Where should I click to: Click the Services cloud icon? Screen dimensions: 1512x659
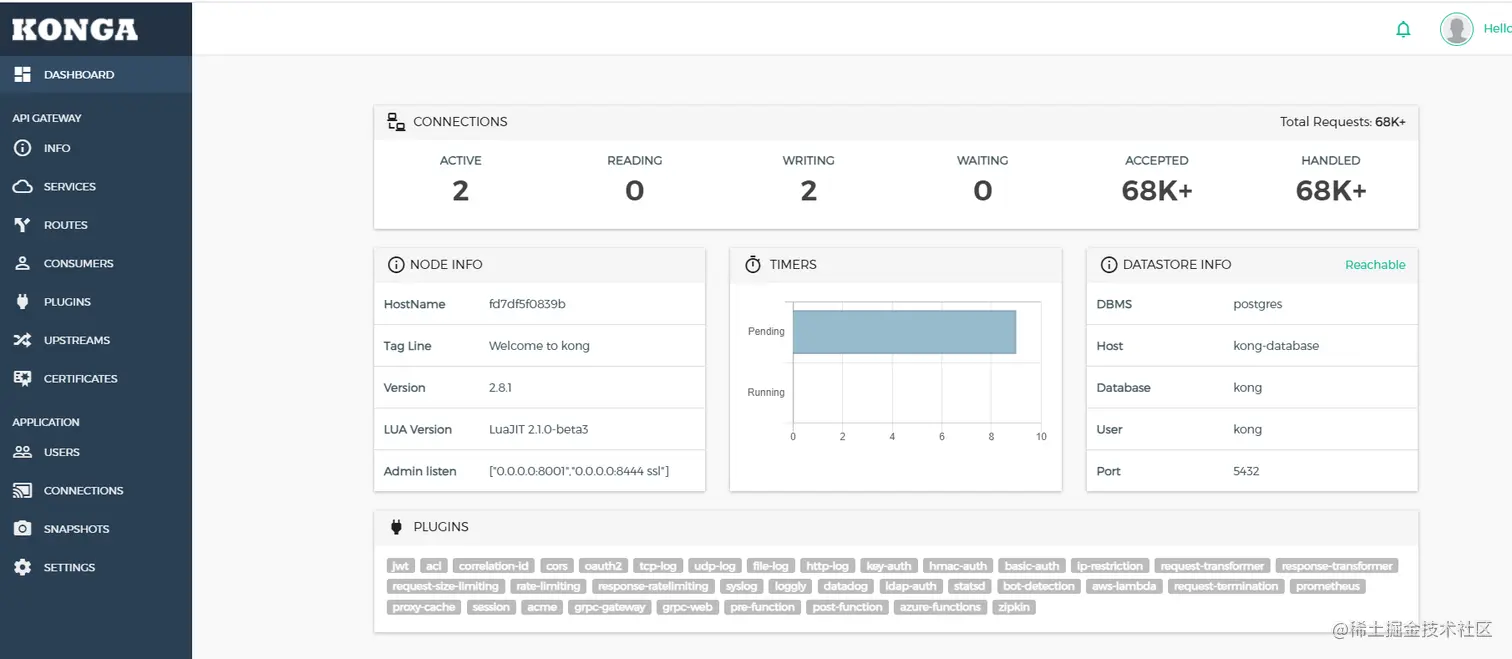[22, 186]
